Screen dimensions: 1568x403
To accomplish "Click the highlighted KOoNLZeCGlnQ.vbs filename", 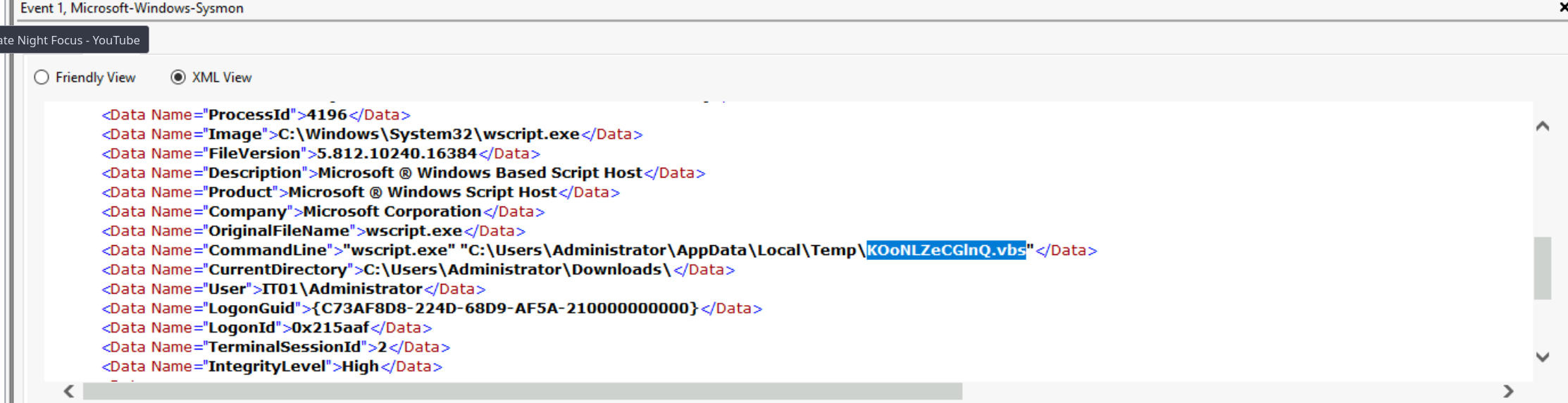I will pos(945,250).
